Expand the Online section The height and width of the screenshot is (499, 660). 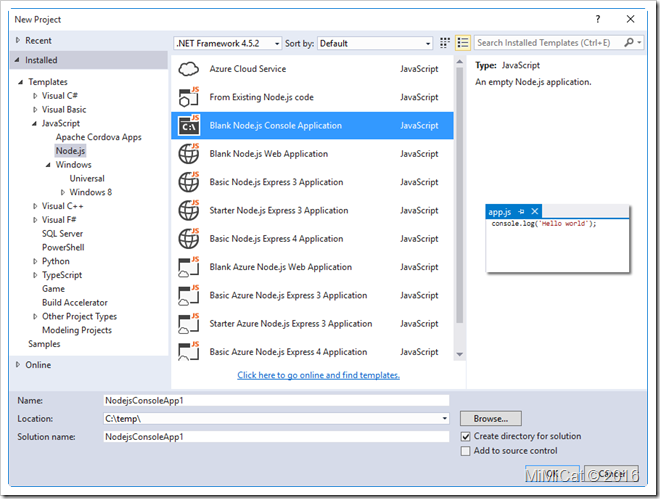point(18,365)
